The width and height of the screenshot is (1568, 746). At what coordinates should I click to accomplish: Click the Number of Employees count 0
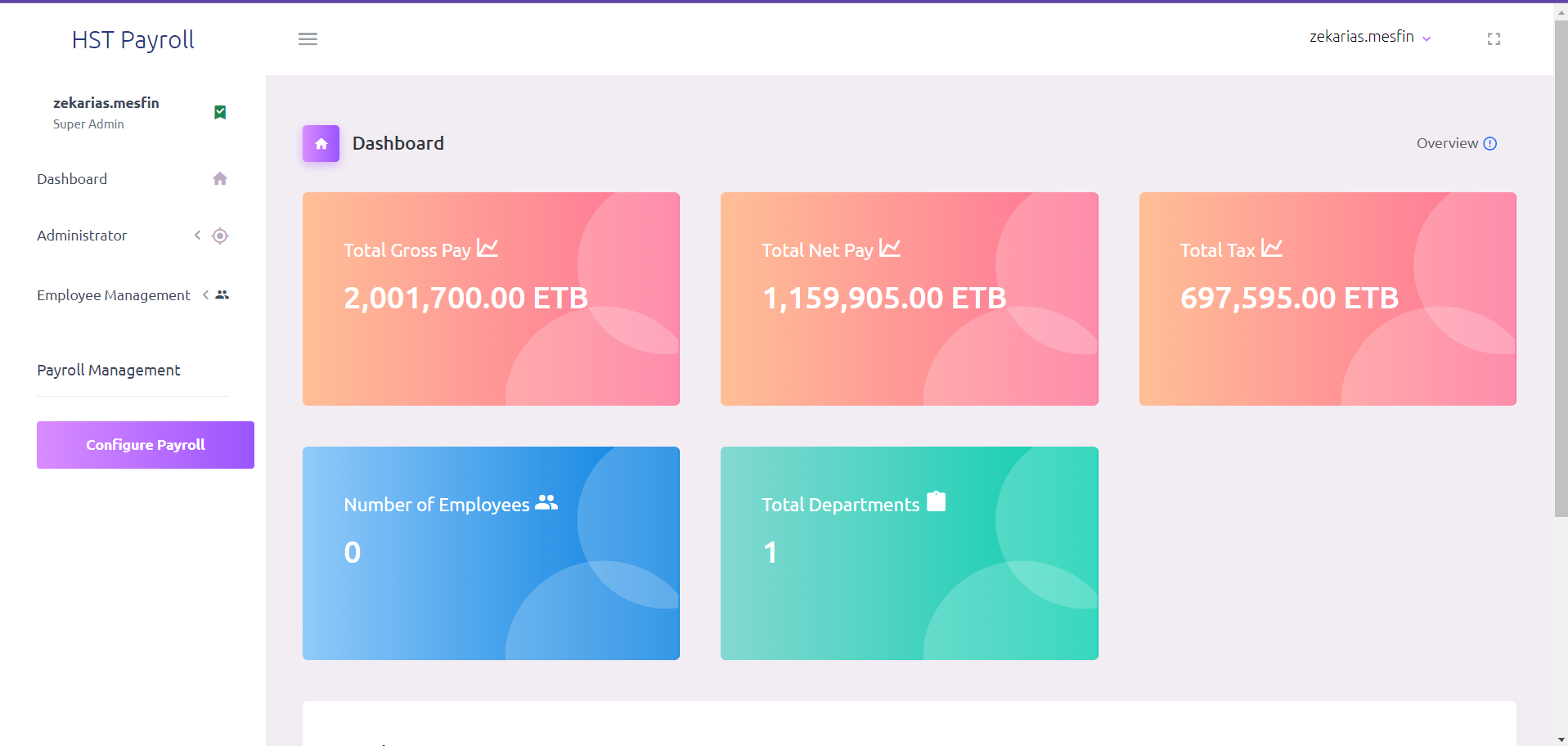(353, 552)
